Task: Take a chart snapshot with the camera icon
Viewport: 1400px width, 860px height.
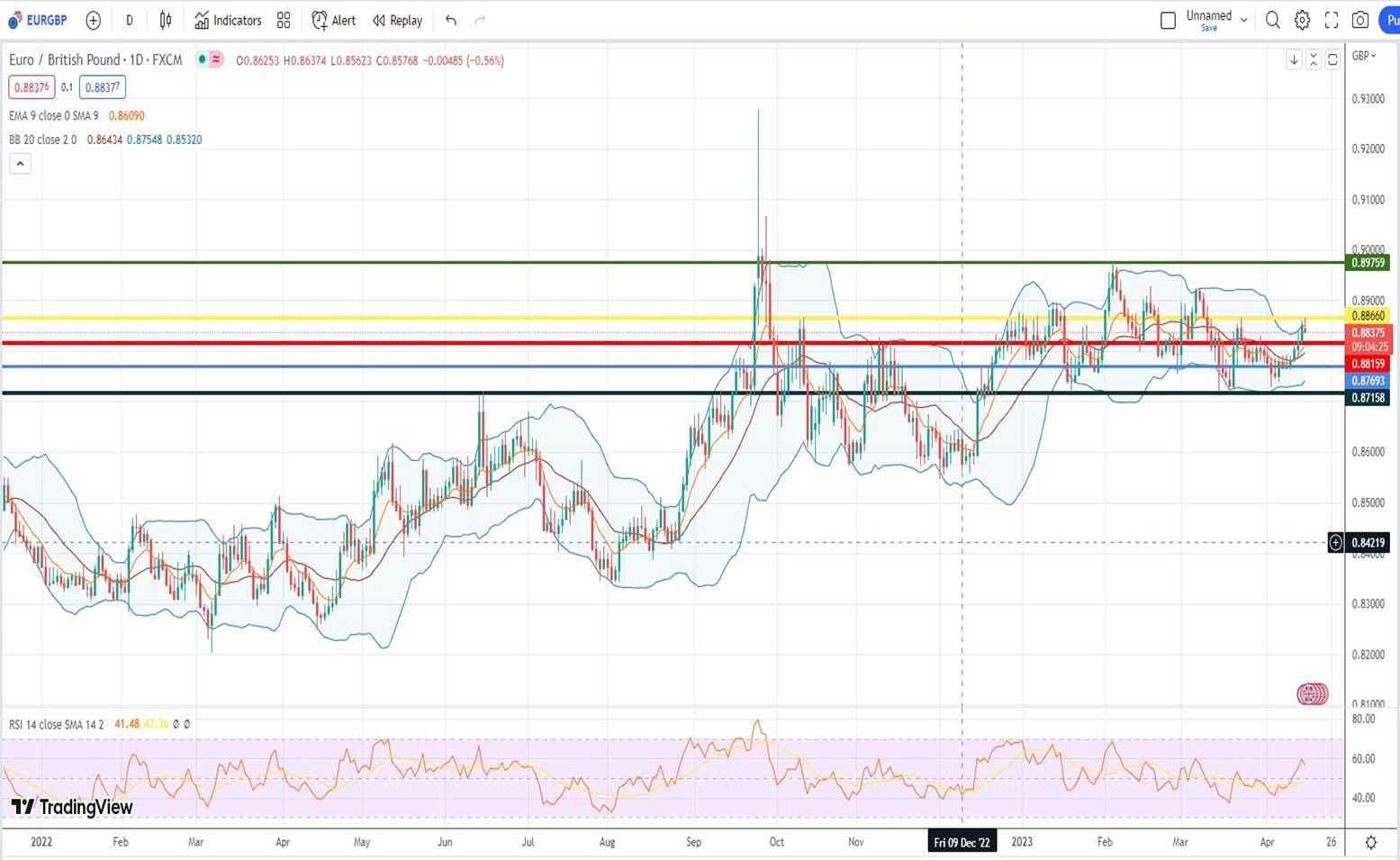Action: click(1360, 20)
